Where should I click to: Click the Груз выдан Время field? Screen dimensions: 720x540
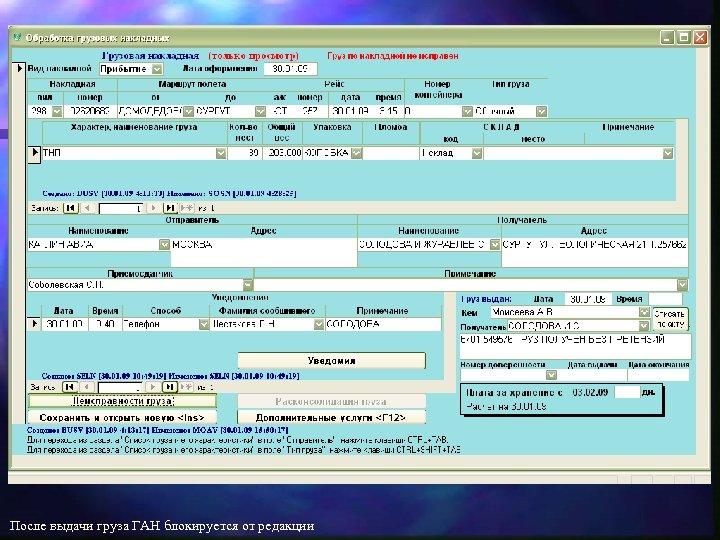[x=665, y=299]
